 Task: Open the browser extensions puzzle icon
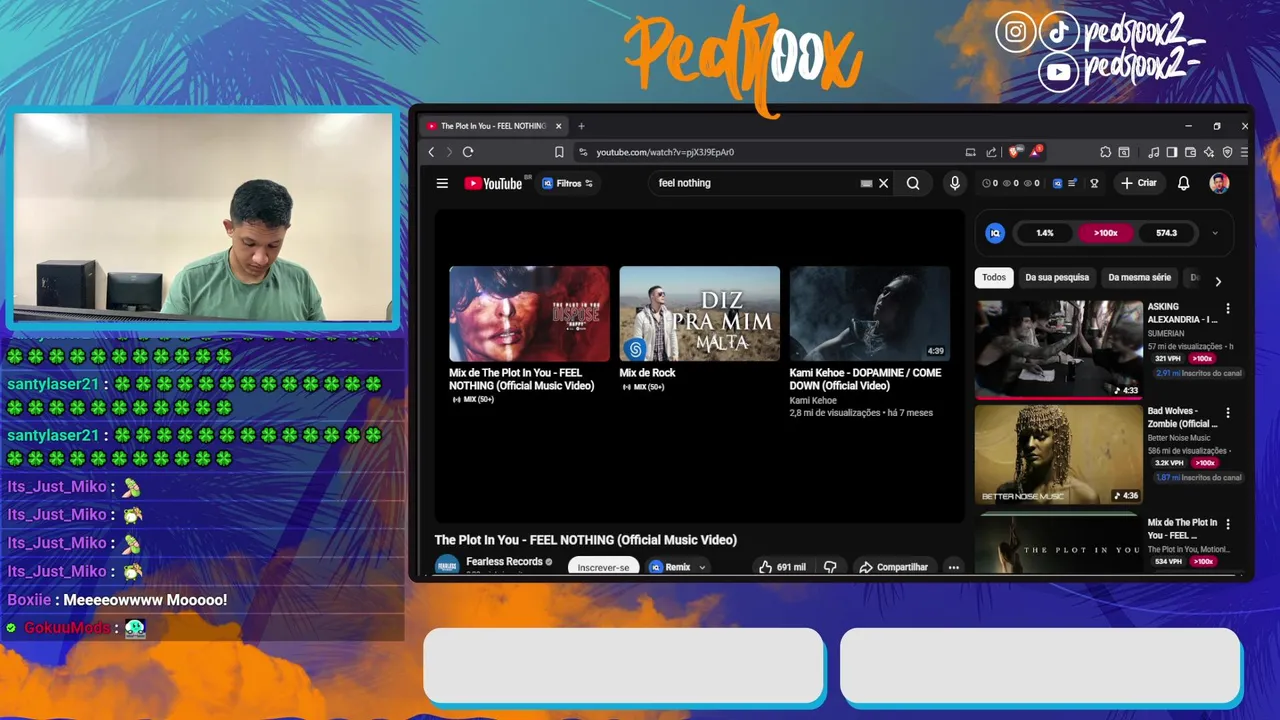(1105, 152)
